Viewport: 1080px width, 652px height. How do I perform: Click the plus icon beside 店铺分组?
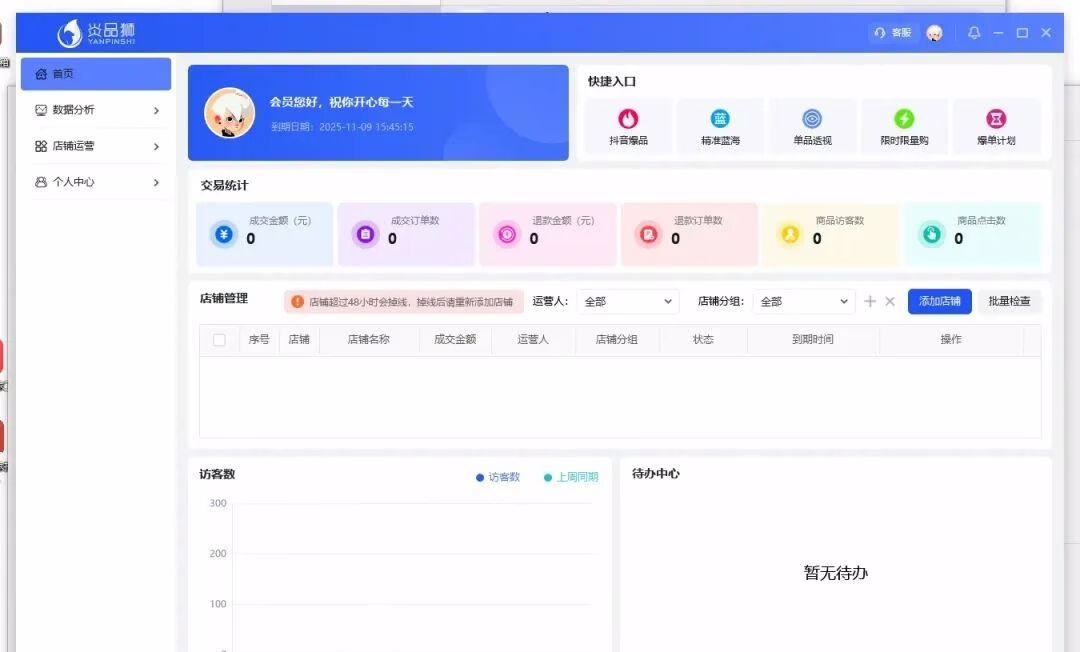tap(870, 301)
